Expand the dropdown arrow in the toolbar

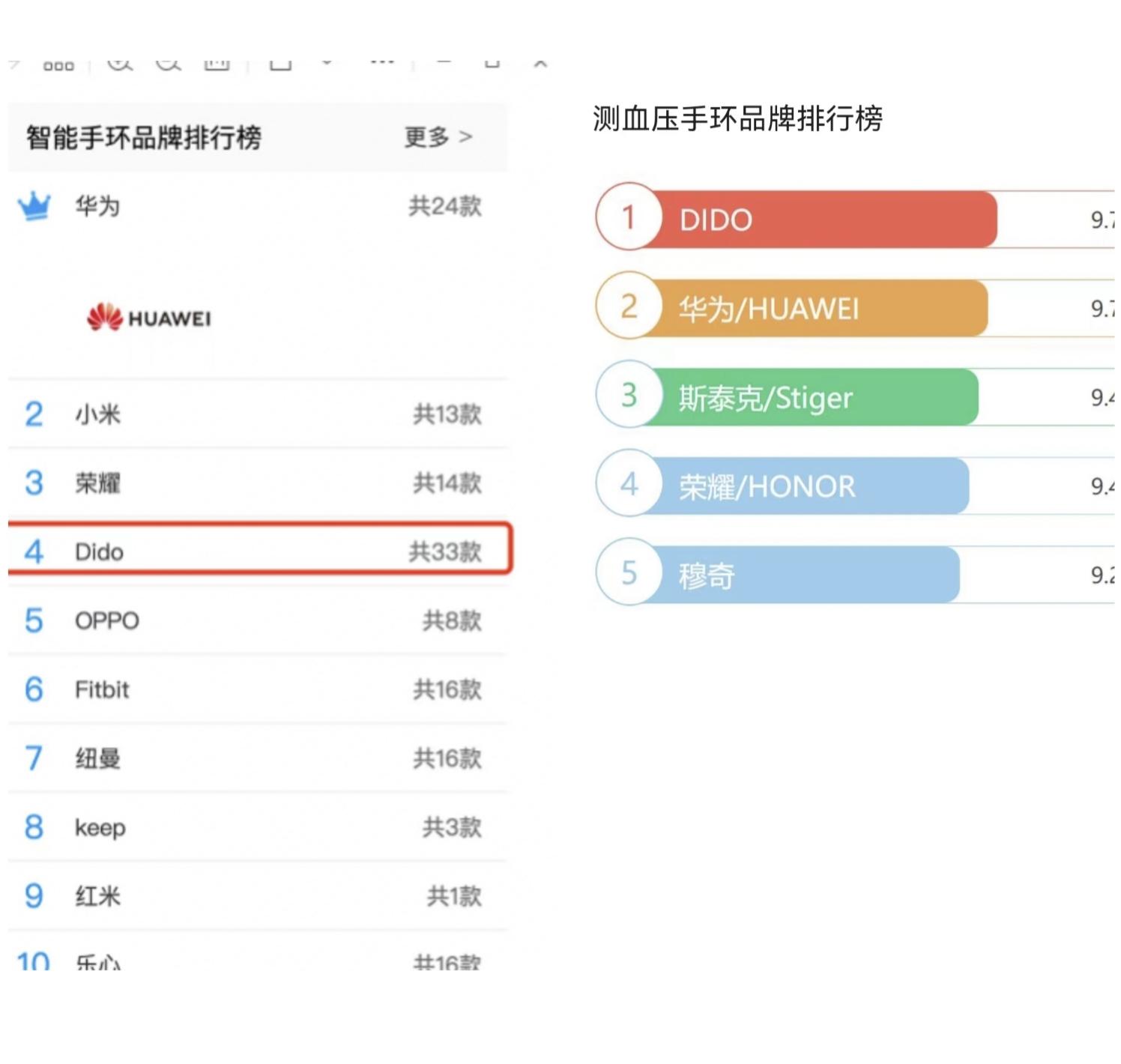tap(327, 61)
